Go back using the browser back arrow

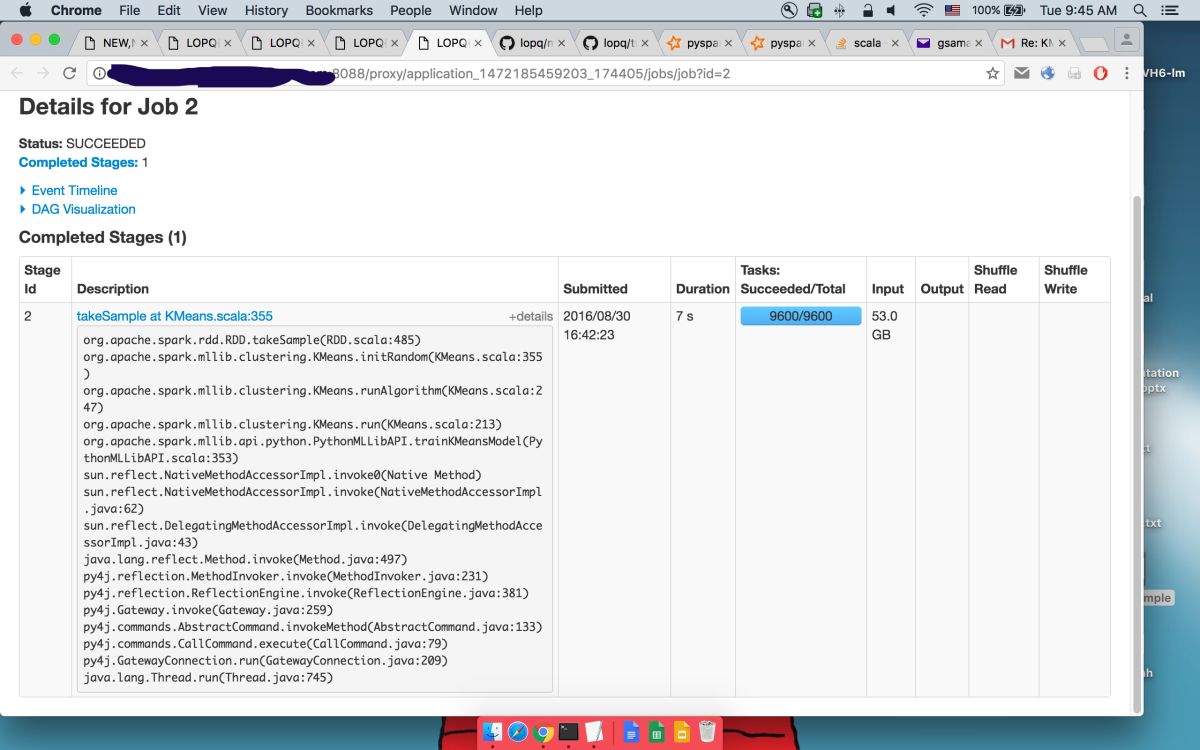18,73
